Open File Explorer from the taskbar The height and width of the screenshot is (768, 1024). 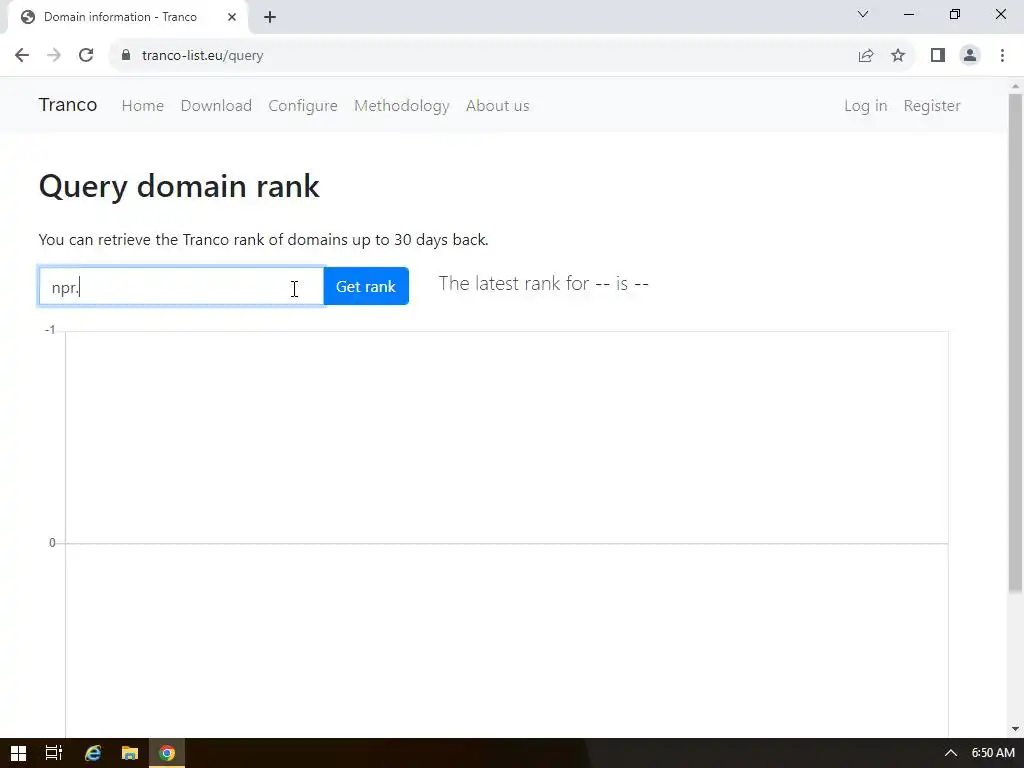click(x=130, y=753)
